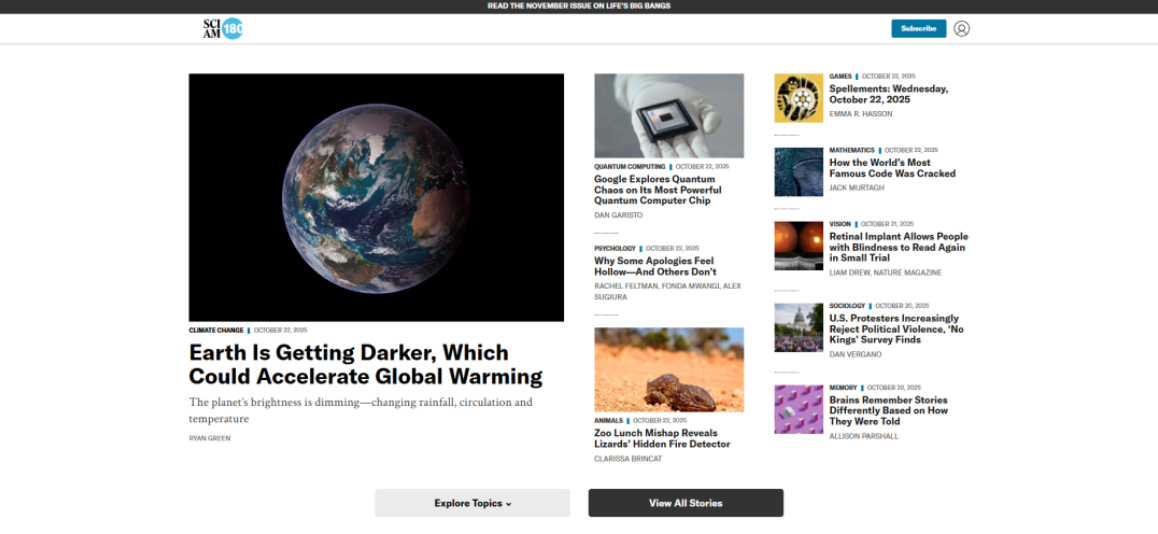Viewport: 1158px width, 534px height.
Task: Open the U.S. Protesters 'No Kings' survey article
Action: click(896, 329)
